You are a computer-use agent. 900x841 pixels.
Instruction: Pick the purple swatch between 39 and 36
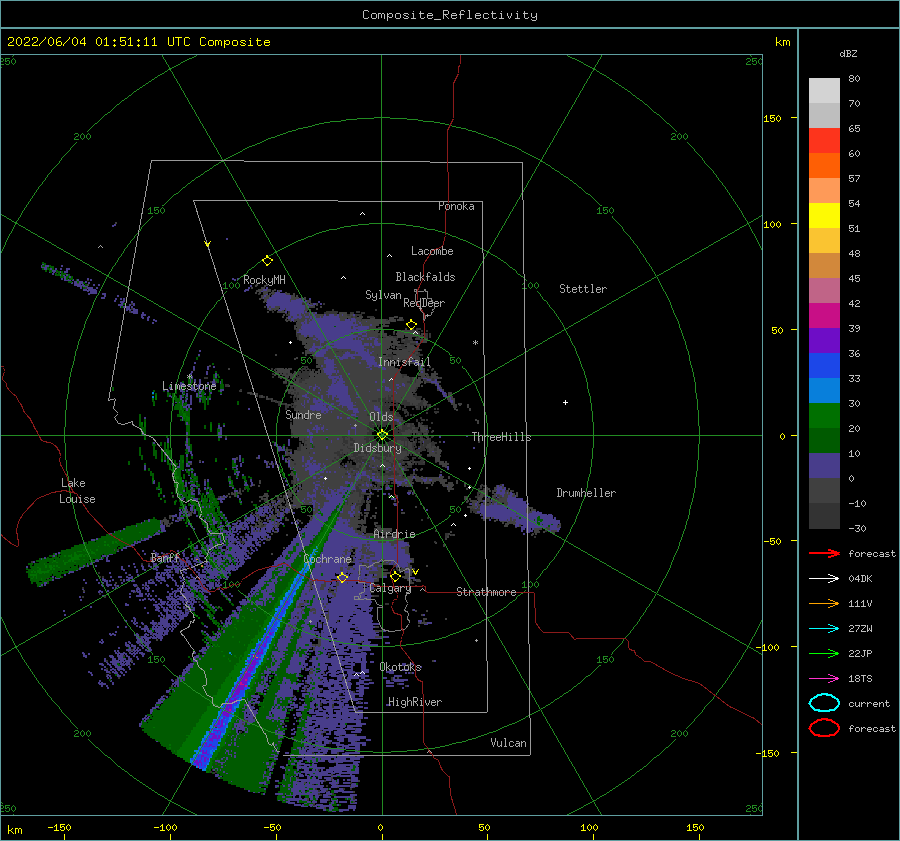(824, 340)
